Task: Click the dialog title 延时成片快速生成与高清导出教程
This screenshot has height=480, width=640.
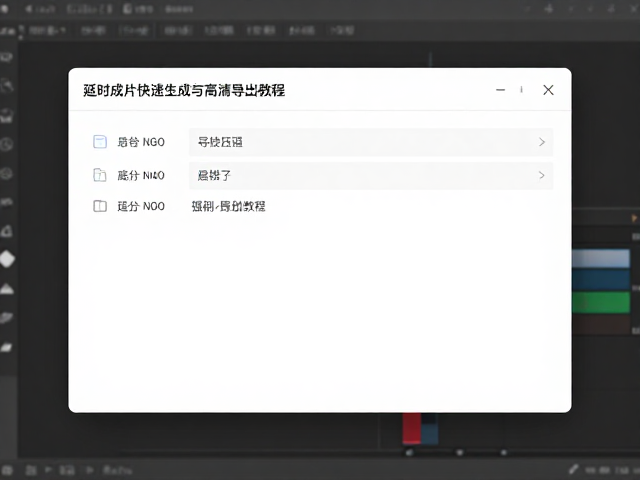Action: 184,90
